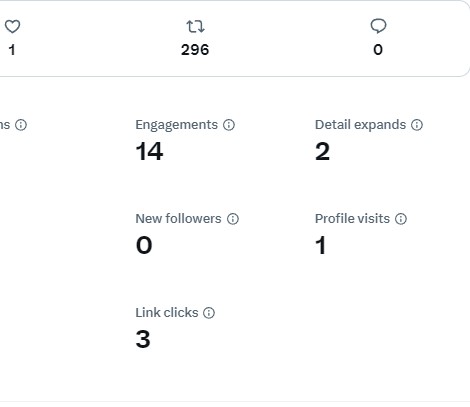This screenshot has height=407, width=470.
Task: Click the repost arrows icon
Action: point(195,27)
